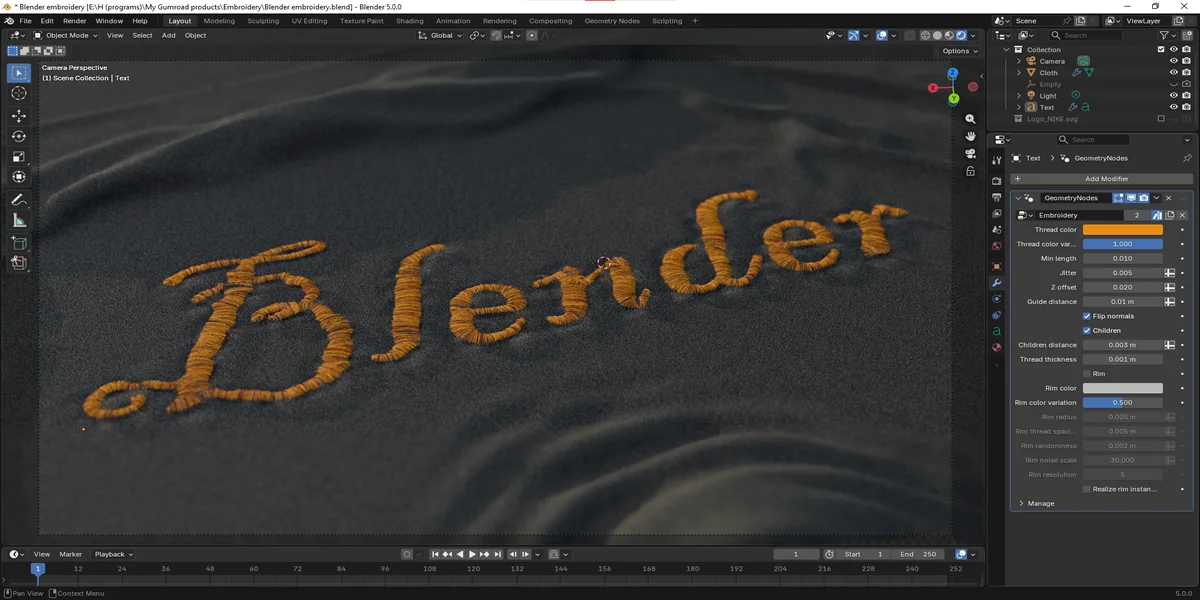Toggle camera view icon in viewport
Viewport: 1200px width, 600px height.
(970, 153)
